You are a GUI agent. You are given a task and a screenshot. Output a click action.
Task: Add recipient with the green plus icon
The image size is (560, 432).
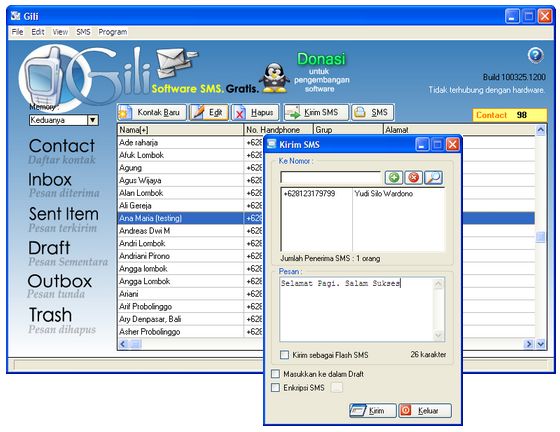[394, 177]
